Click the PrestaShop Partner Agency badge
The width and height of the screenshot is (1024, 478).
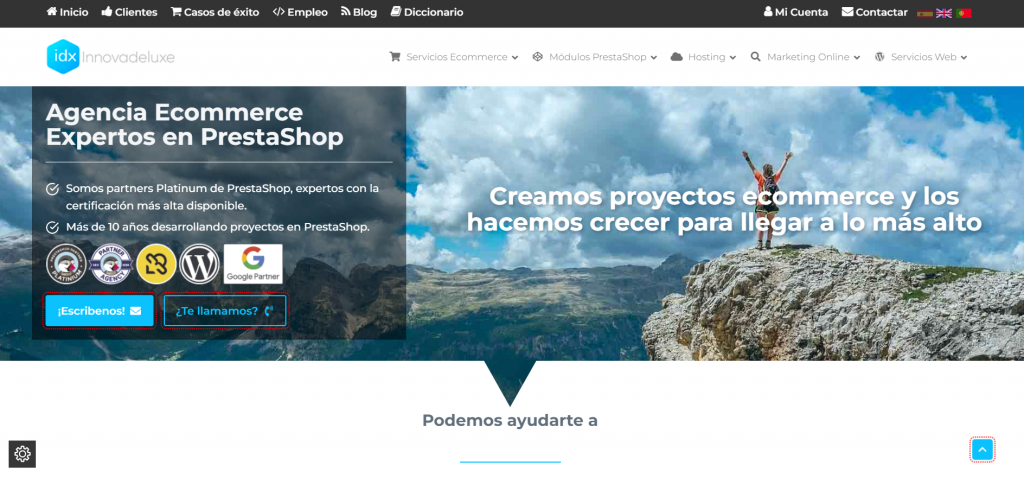tap(111, 264)
